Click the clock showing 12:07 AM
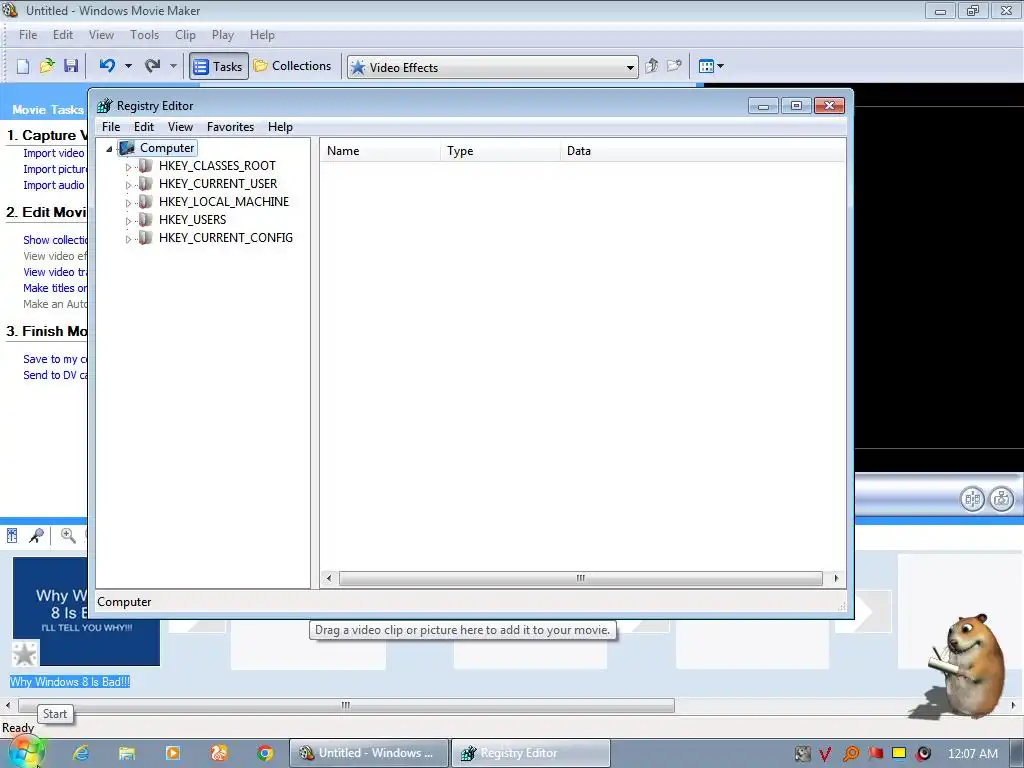Screen dimensions: 1024x768 (973, 754)
